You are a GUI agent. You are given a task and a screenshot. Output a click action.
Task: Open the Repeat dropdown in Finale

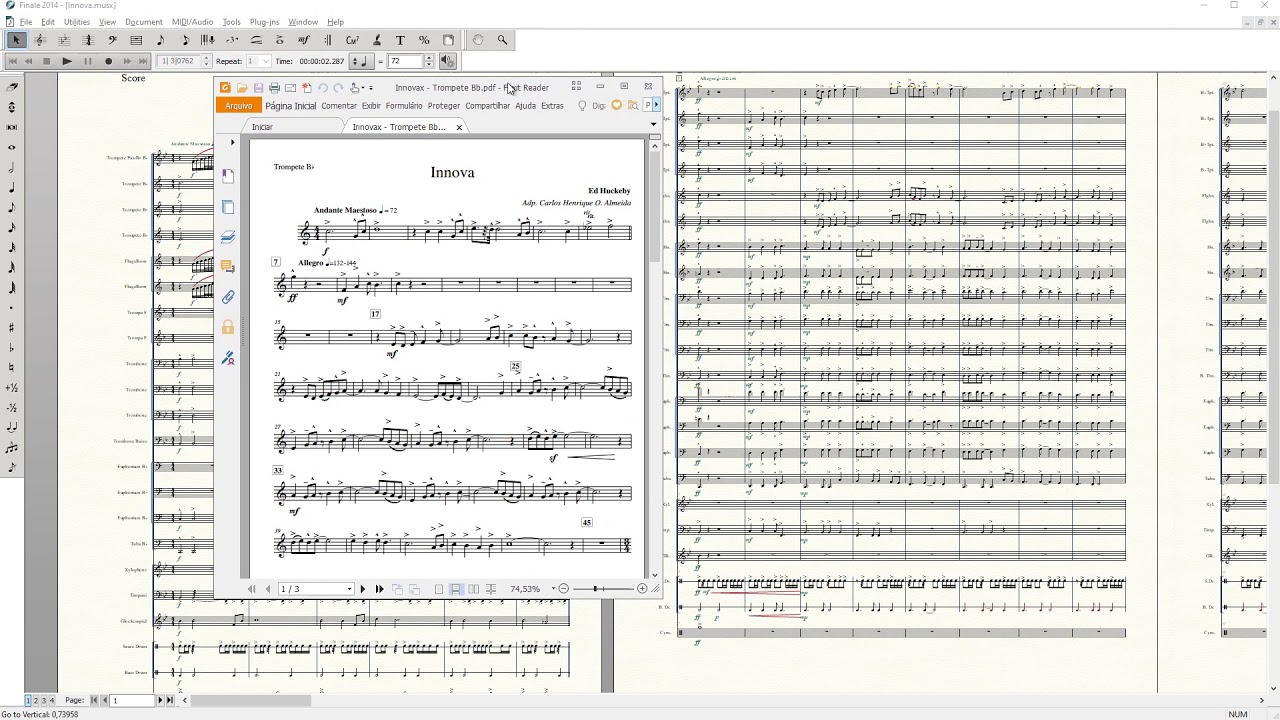(x=265, y=61)
